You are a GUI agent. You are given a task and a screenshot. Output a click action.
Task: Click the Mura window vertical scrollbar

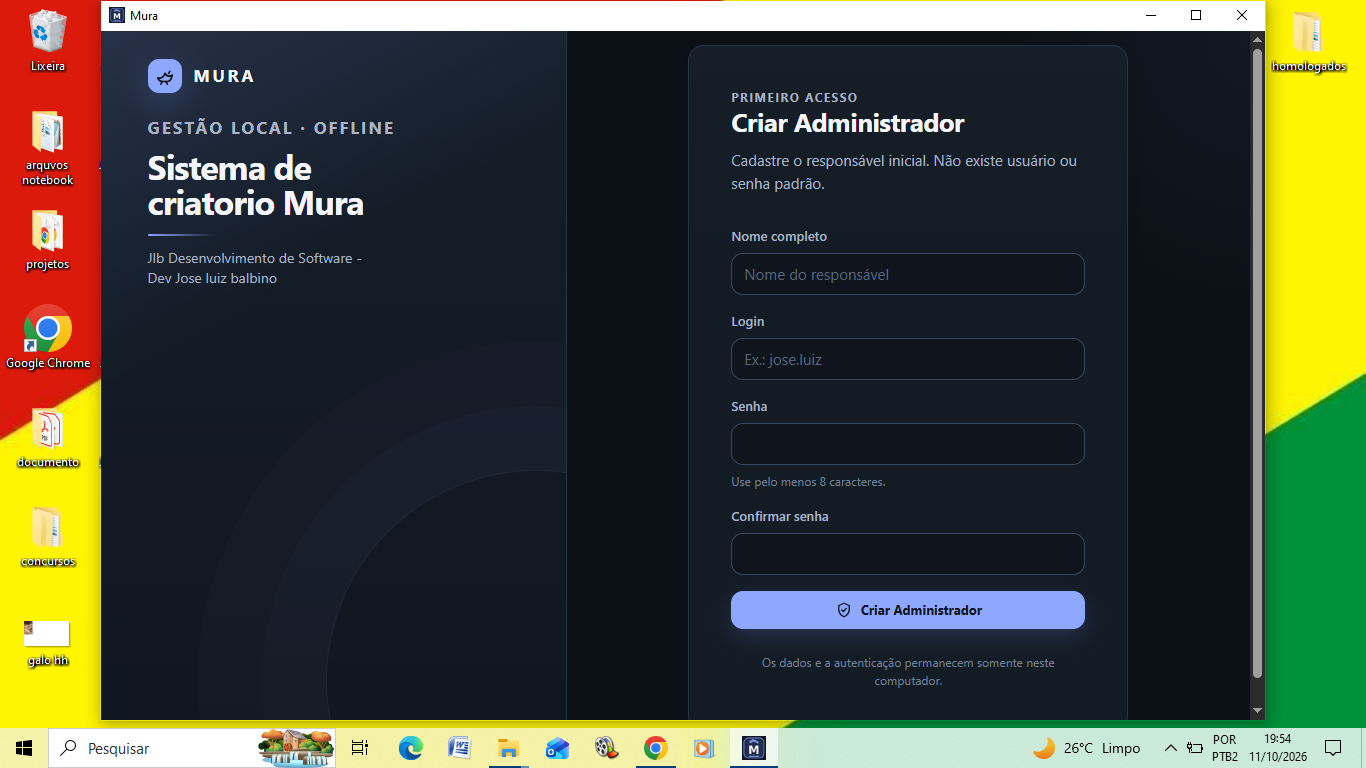pos(1258,363)
